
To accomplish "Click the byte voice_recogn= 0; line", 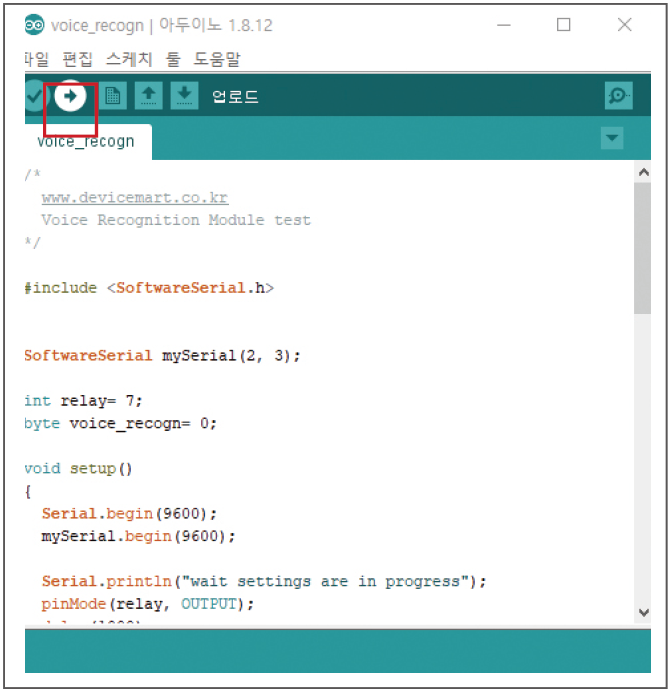I will [120, 424].
